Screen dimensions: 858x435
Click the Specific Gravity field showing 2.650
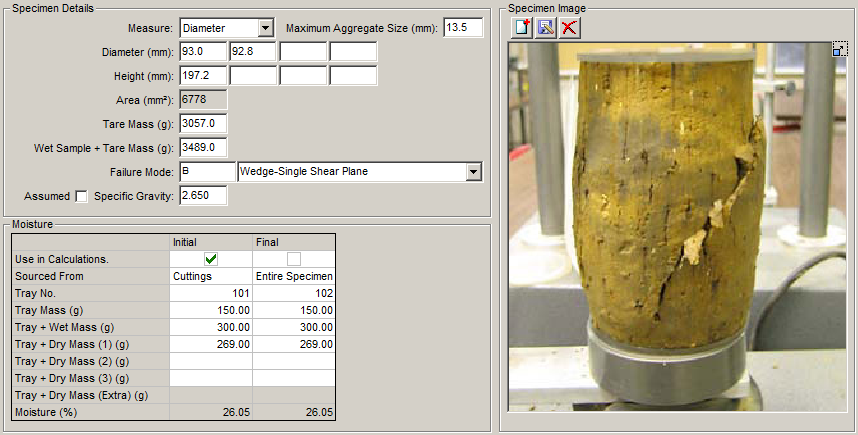[203, 196]
